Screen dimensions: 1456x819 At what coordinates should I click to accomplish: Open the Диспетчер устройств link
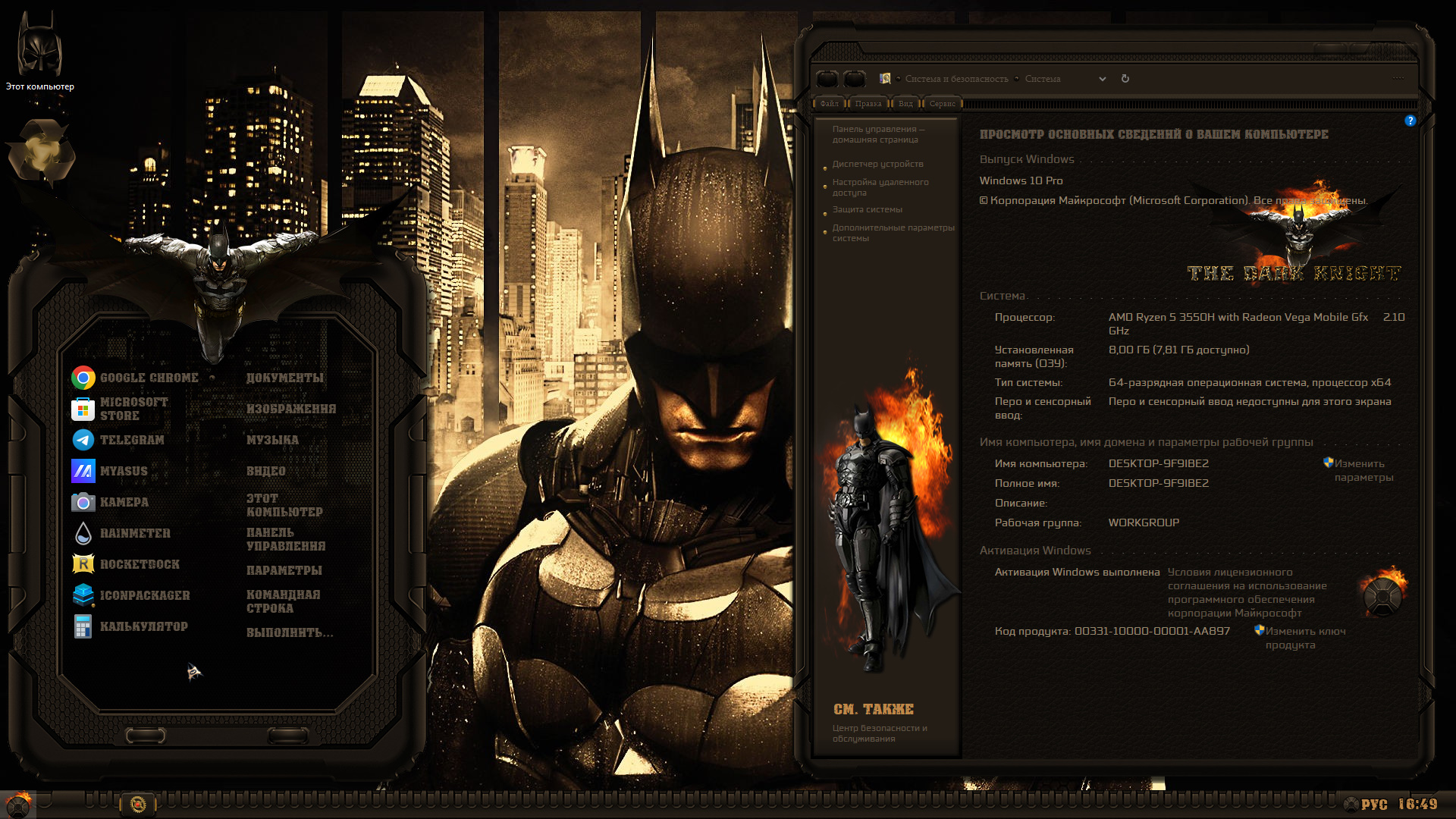(877, 164)
